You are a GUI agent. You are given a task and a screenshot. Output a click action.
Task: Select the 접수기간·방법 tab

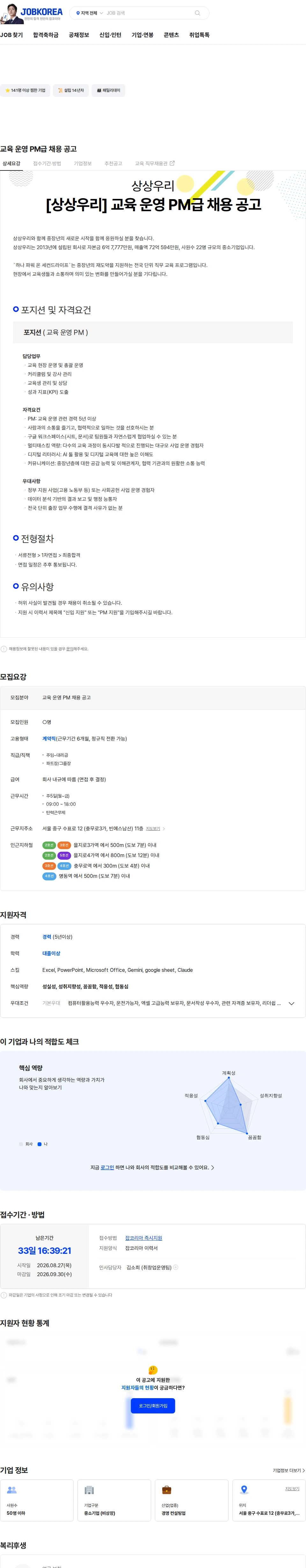point(47,164)
